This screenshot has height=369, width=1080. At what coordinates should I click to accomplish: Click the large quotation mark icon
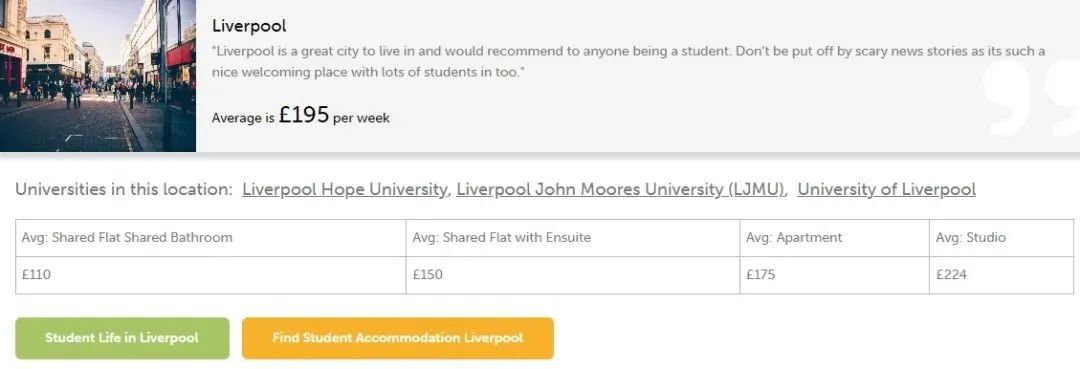pyautogui.click(x=1030, y=96)
